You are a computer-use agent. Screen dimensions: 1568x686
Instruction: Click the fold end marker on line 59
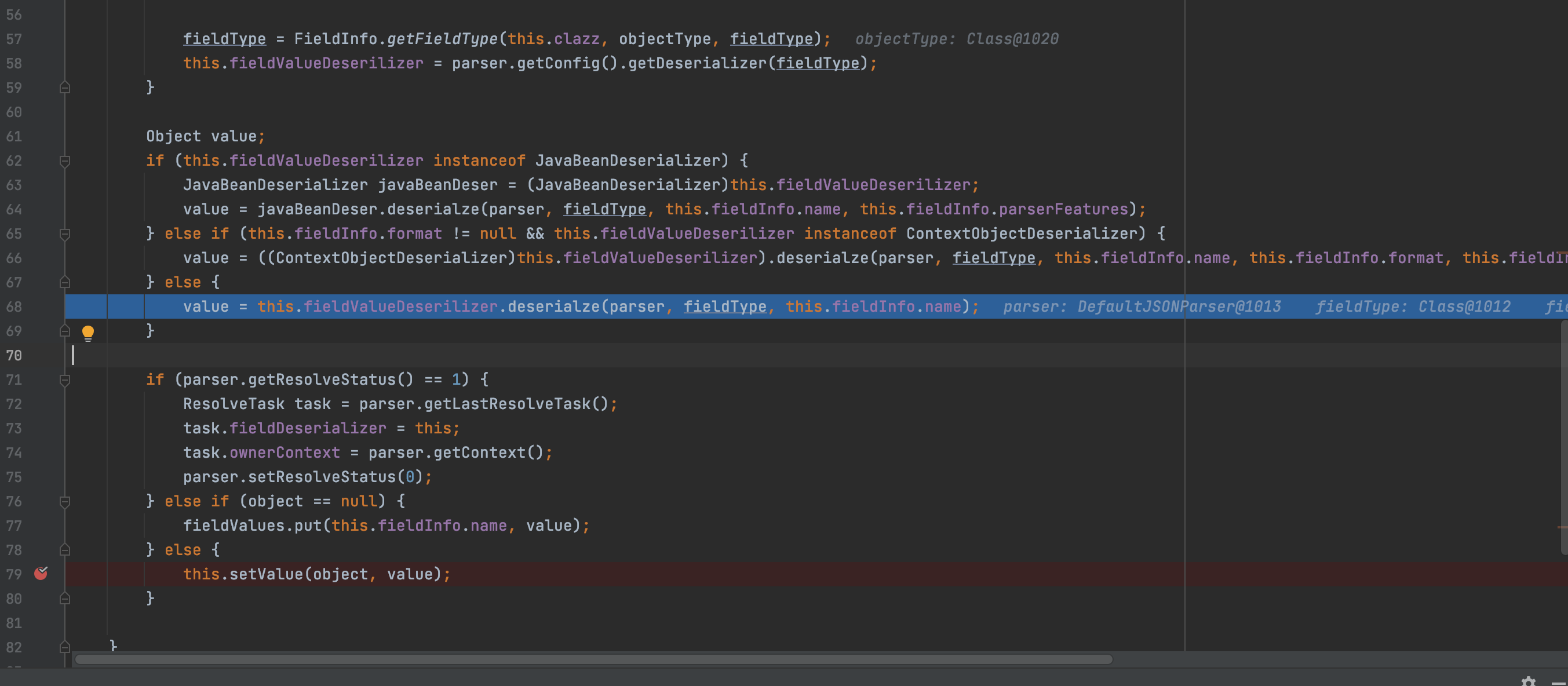pos(64,87)
